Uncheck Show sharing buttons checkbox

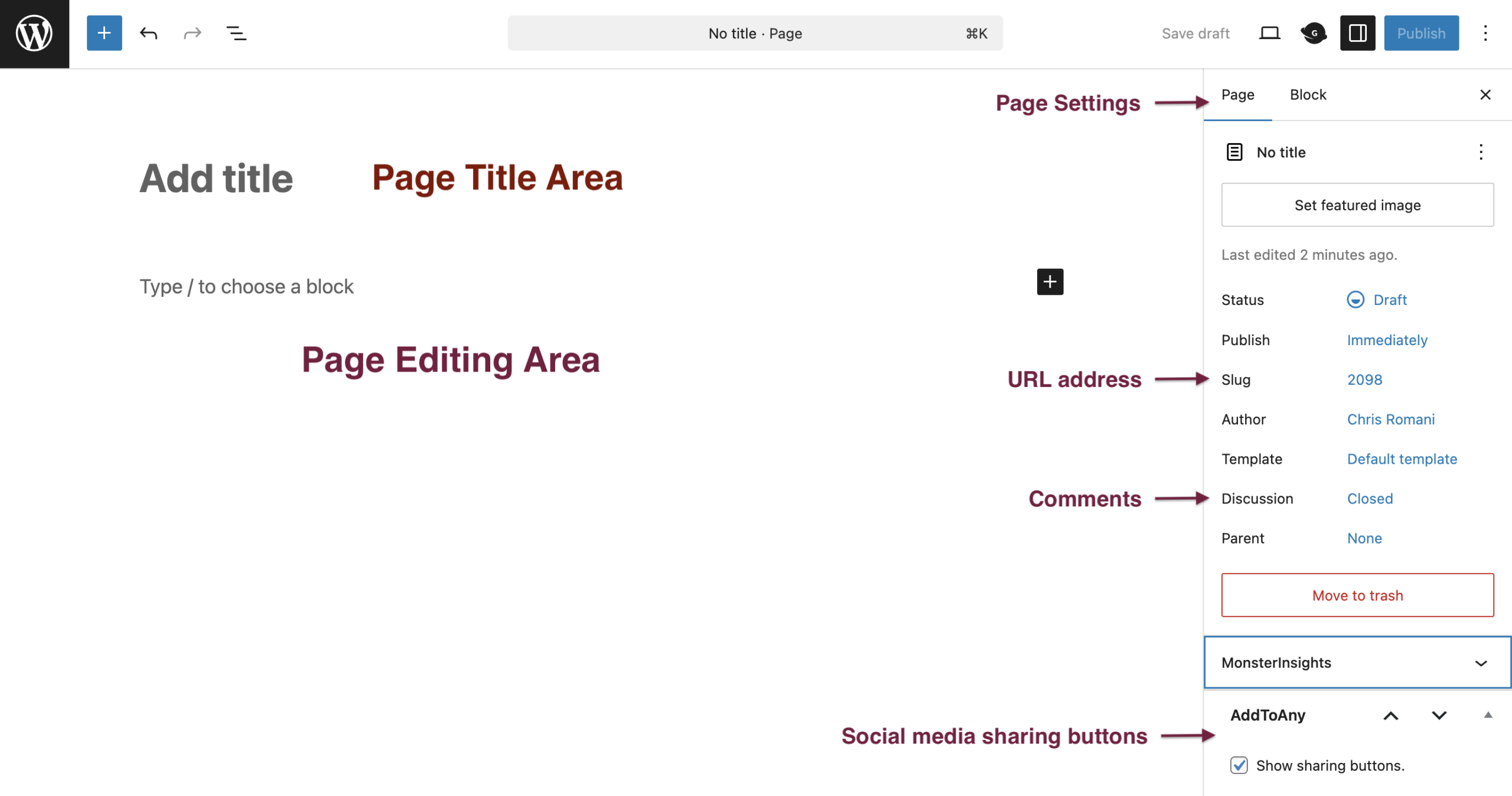click(x=1239, y=765)
